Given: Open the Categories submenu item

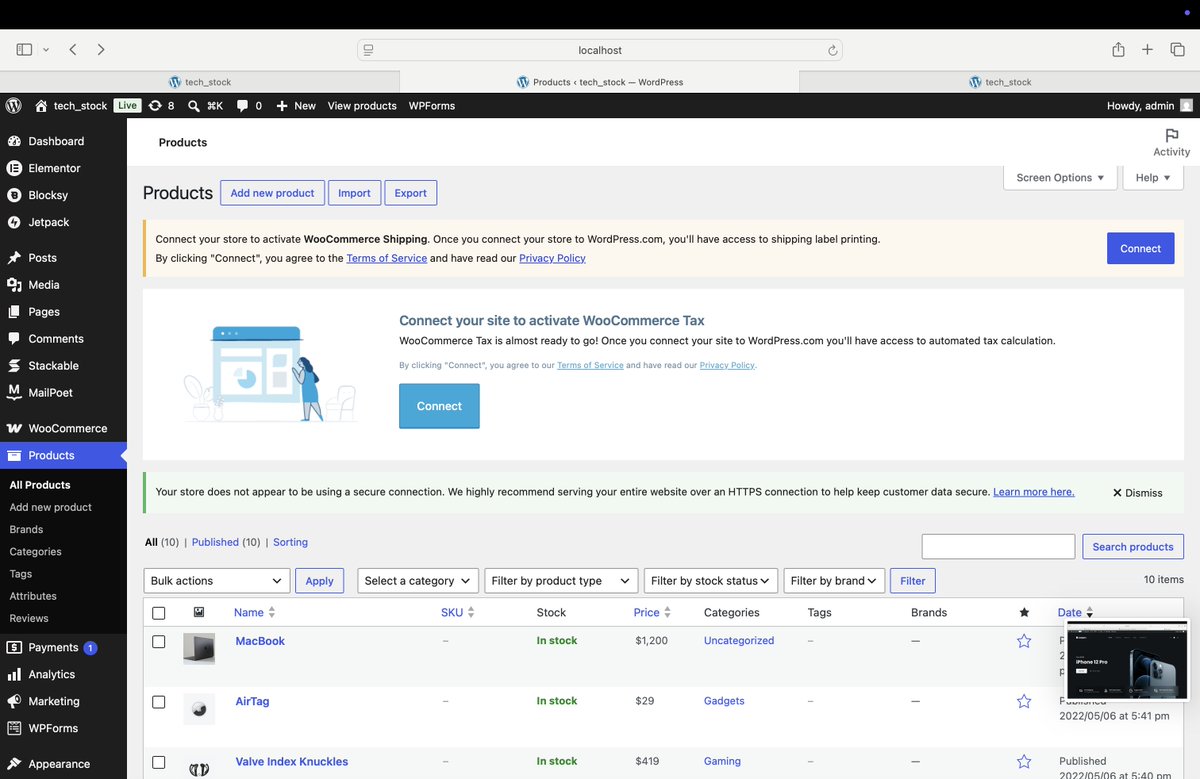Looking at the screenshot, I should pyautogui.click(x=35, y=551).
